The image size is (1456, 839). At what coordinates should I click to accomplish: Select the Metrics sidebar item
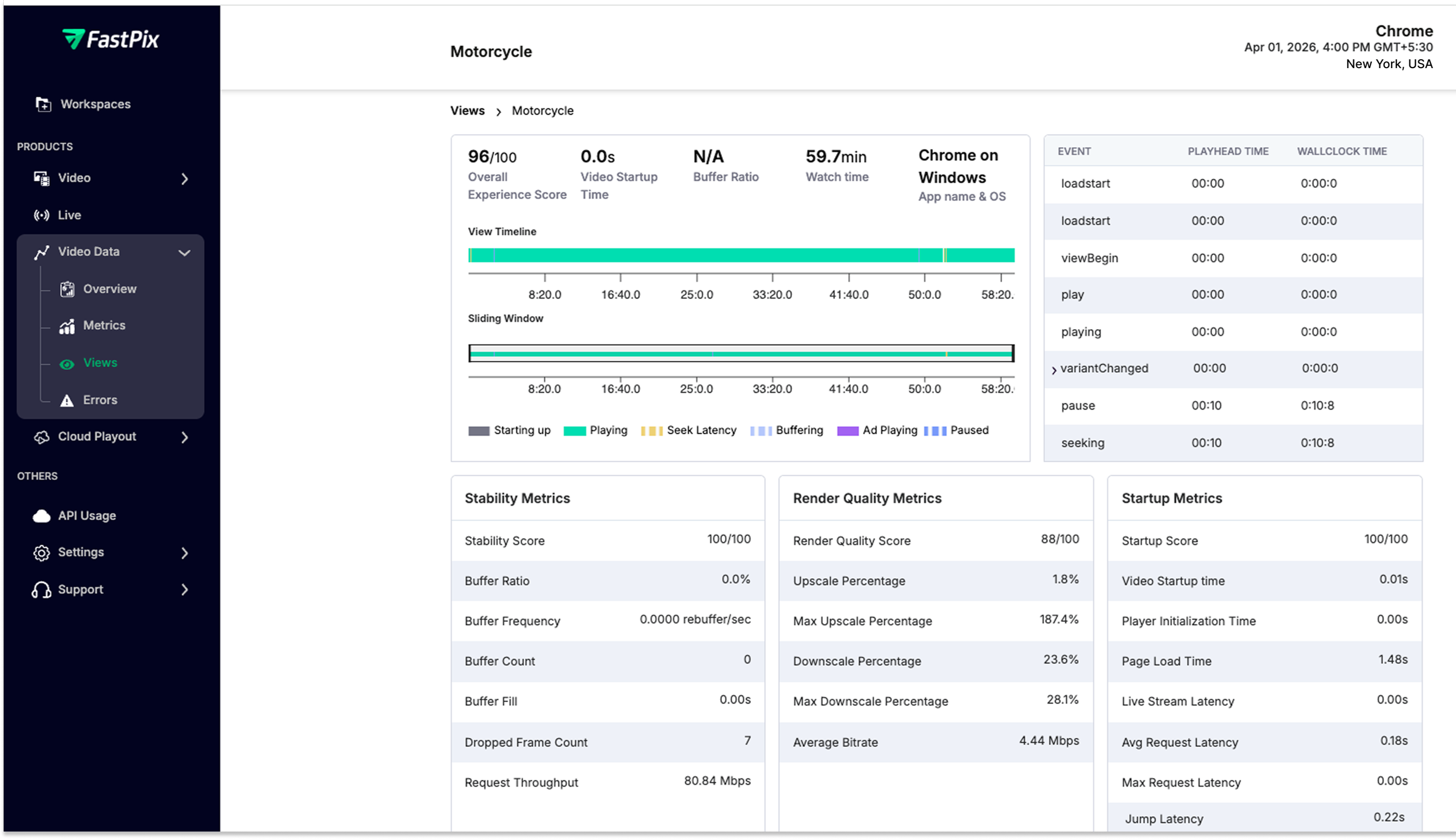(104, 326)
